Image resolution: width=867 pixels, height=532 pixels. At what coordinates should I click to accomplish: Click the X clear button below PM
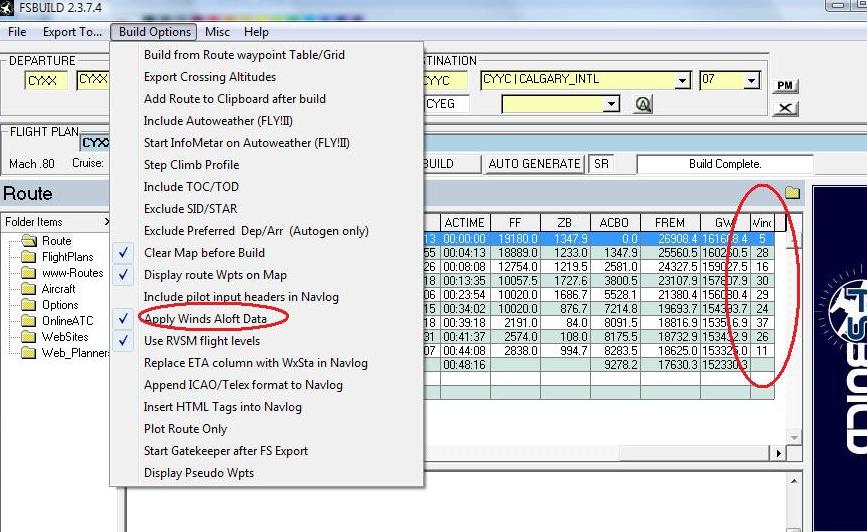(x=785, y=108)
